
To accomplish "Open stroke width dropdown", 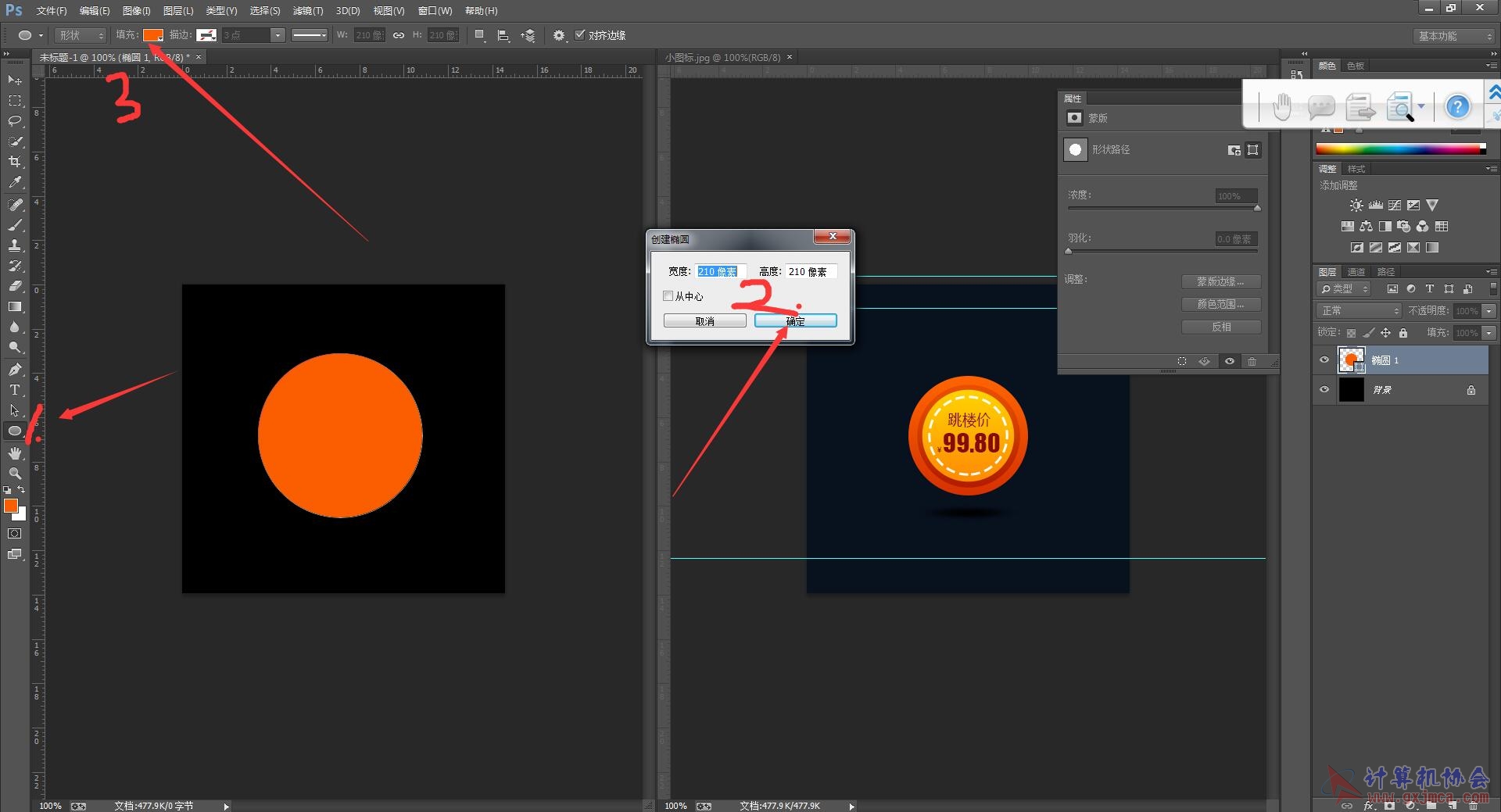I will point(278,35).
